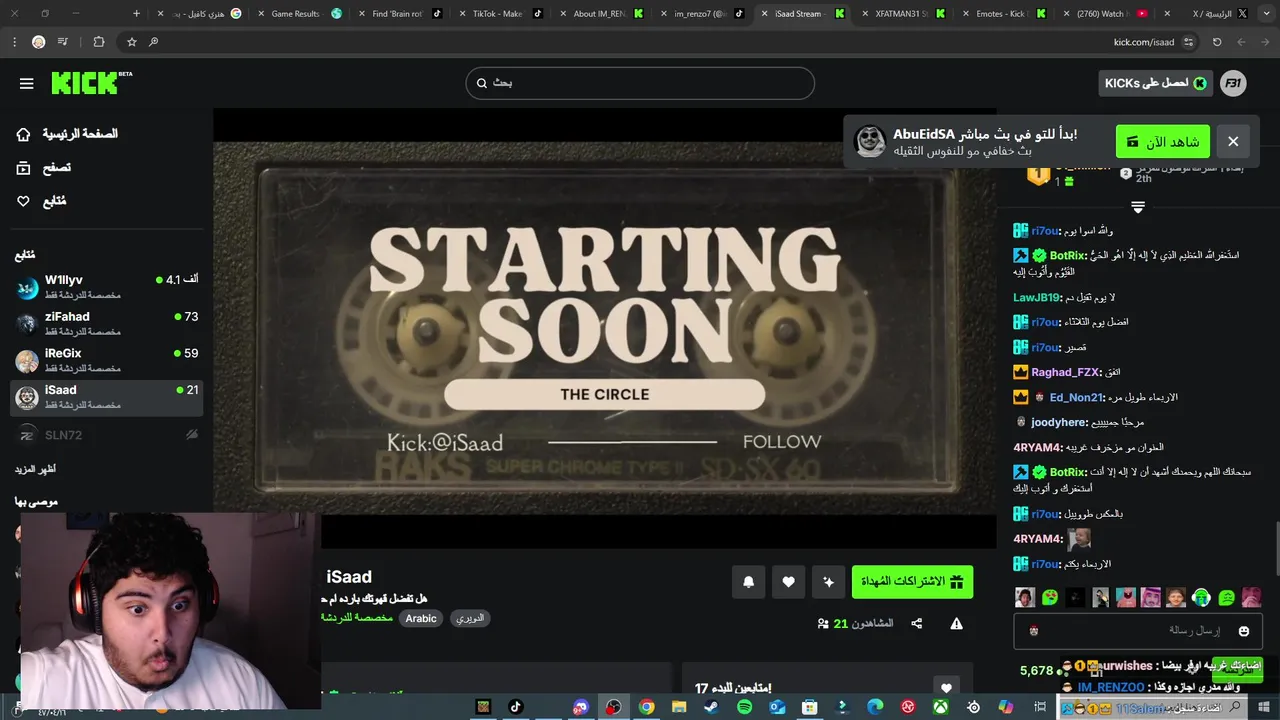
Task: Open the hamburger sidebar menu
Action: (x=27, y=84)
